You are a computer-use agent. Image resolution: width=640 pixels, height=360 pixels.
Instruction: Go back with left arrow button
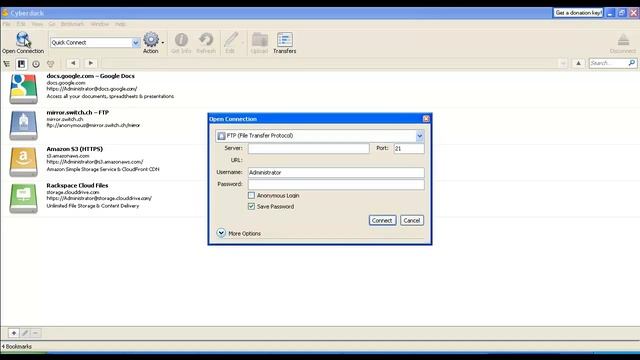click(73, 63)
